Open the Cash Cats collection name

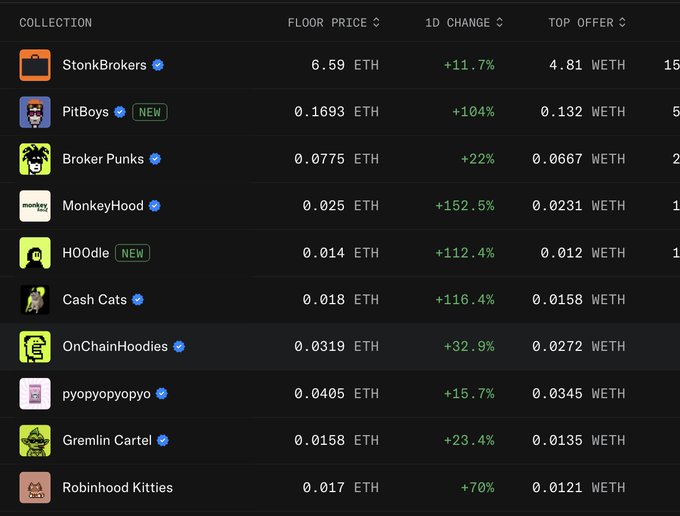click(x=95, y=300)
